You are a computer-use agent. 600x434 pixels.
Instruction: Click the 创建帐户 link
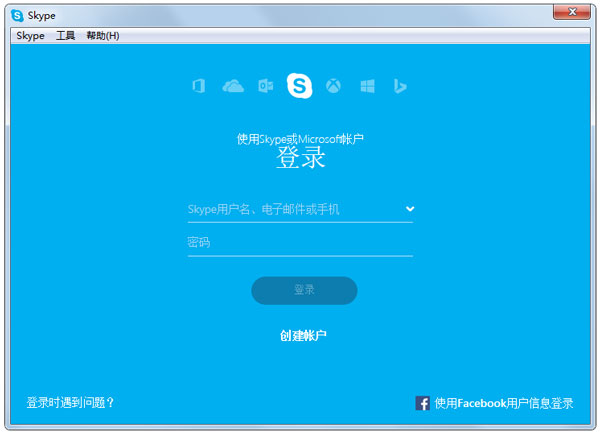(x=303, y=336)
